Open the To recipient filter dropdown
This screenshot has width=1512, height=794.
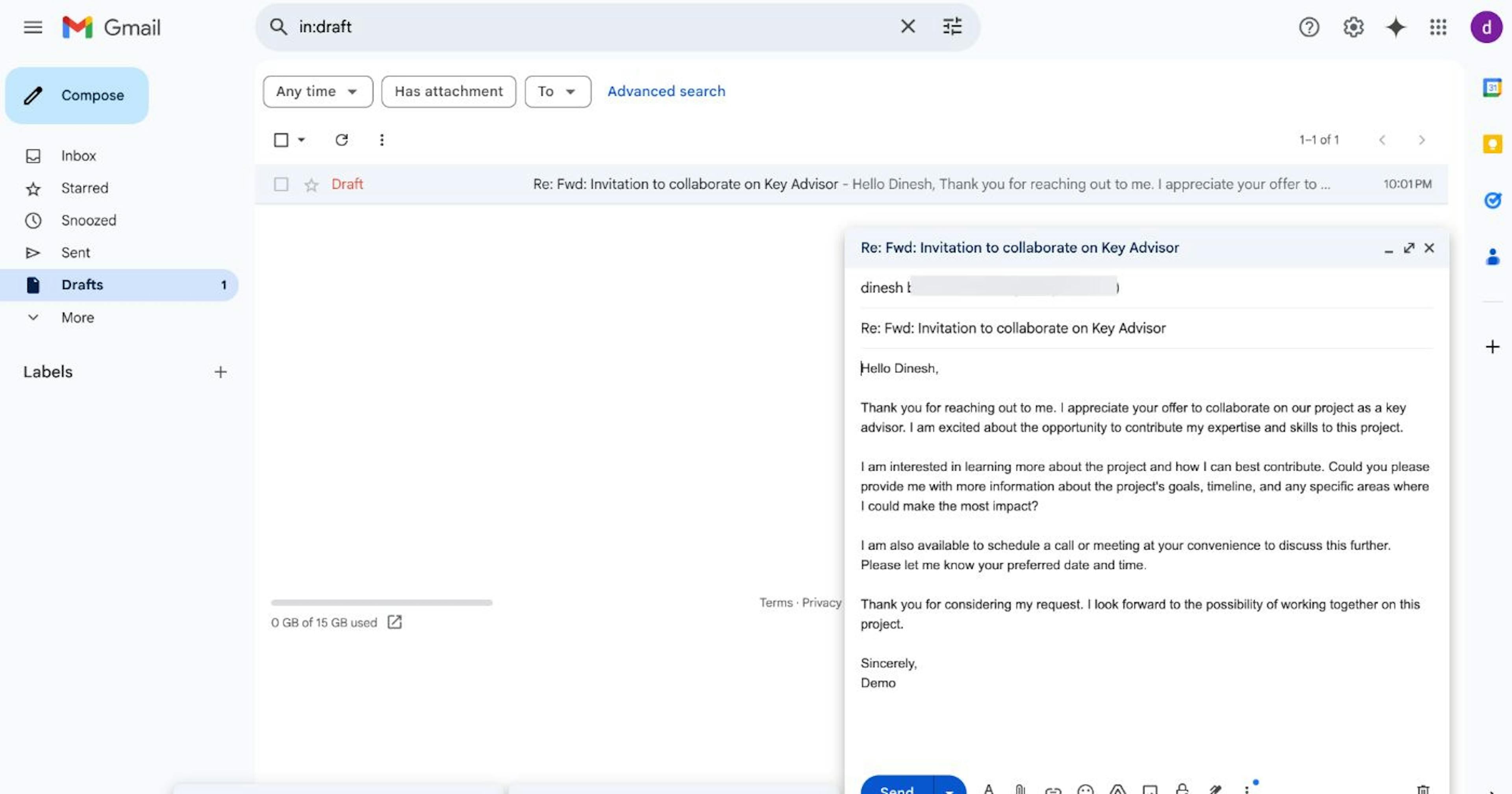point(556,92)
